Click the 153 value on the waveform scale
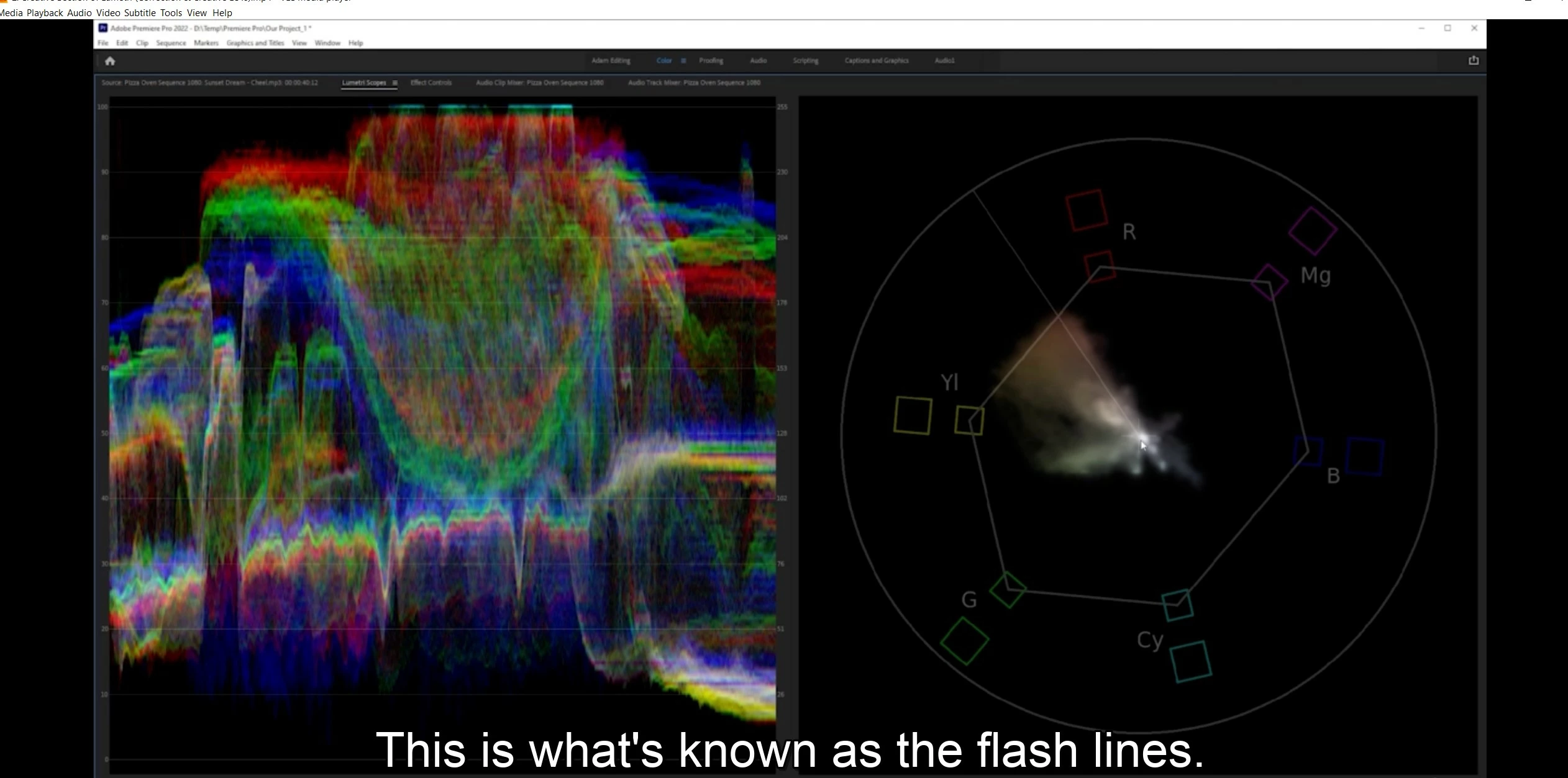Screen dimensions: 1568x778 [782, 368]
